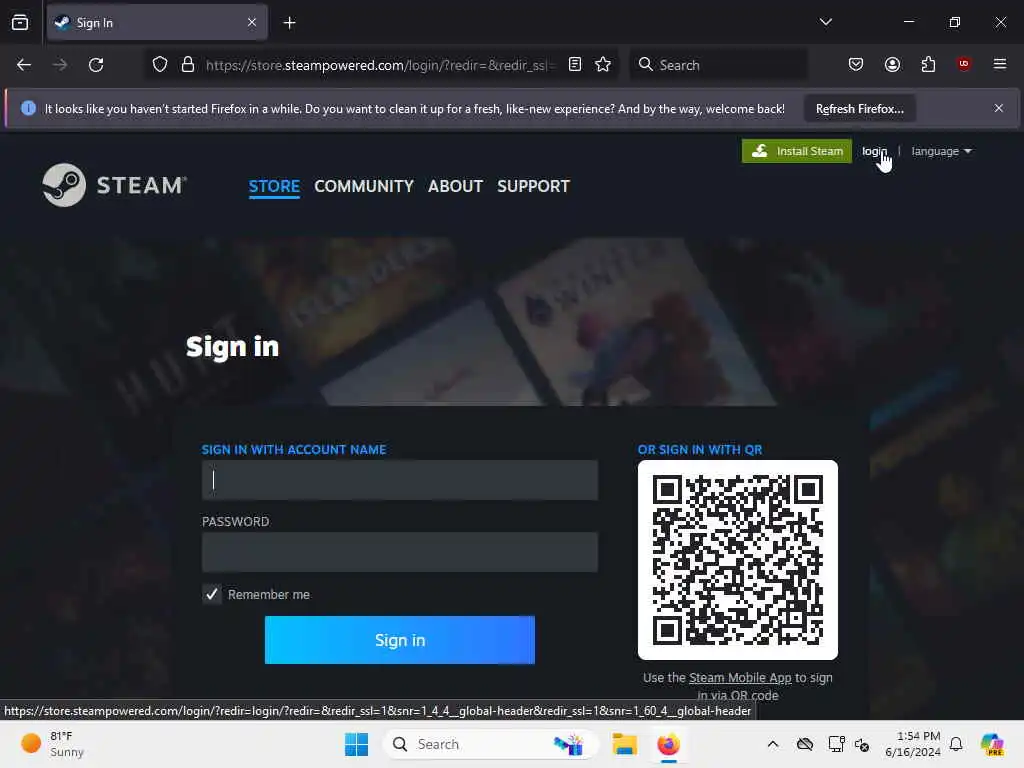
Task: Click the taskbar Search box
Action: [x=491, y=744]
